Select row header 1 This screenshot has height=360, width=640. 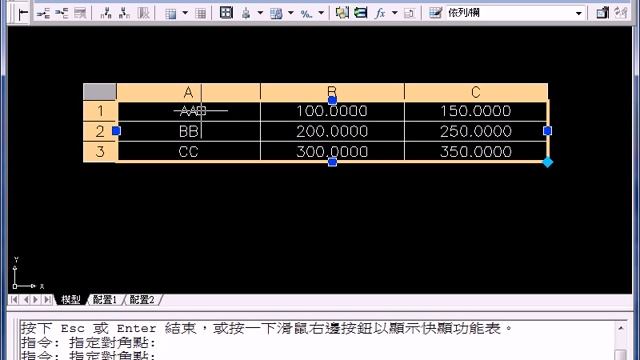[100, 111]
